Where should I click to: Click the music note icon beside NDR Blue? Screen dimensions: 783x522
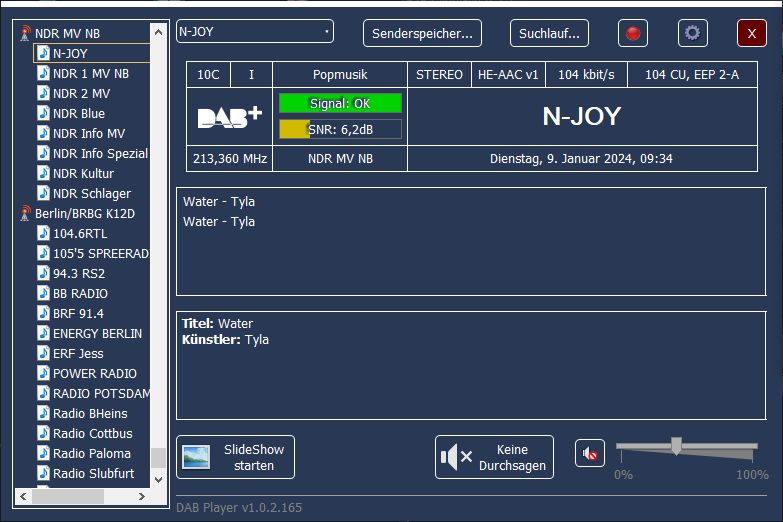tap(43, 113)
